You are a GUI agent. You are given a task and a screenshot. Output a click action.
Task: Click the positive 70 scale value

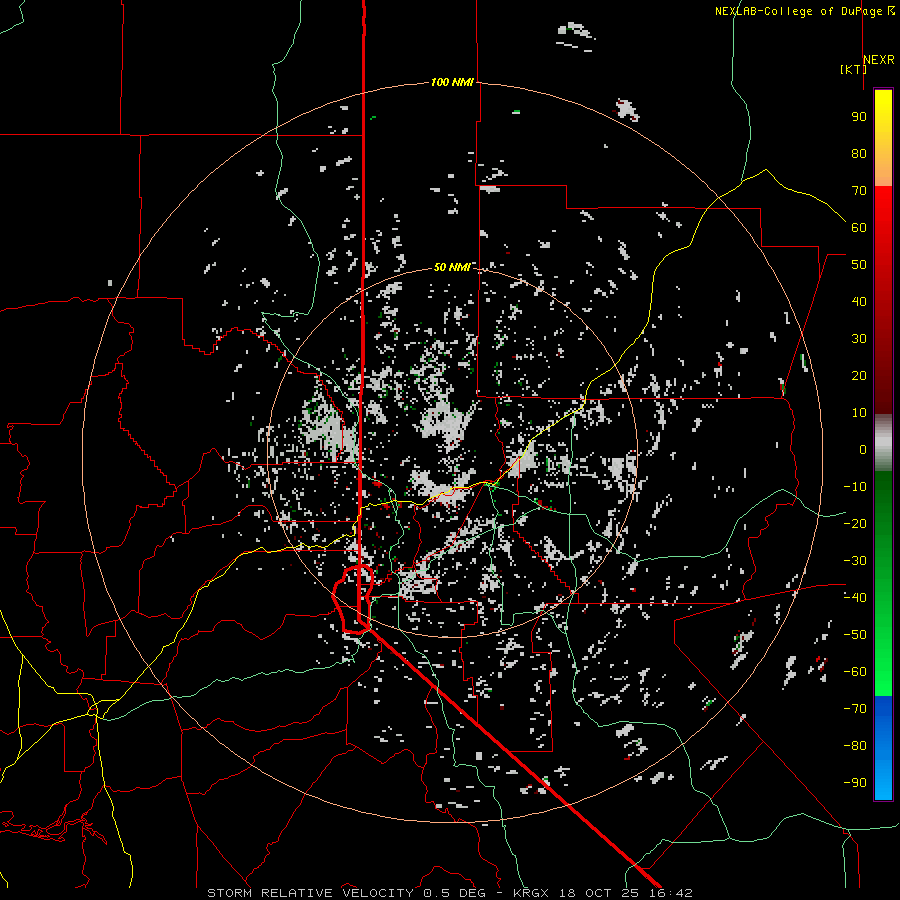click(x=859, y=191)
